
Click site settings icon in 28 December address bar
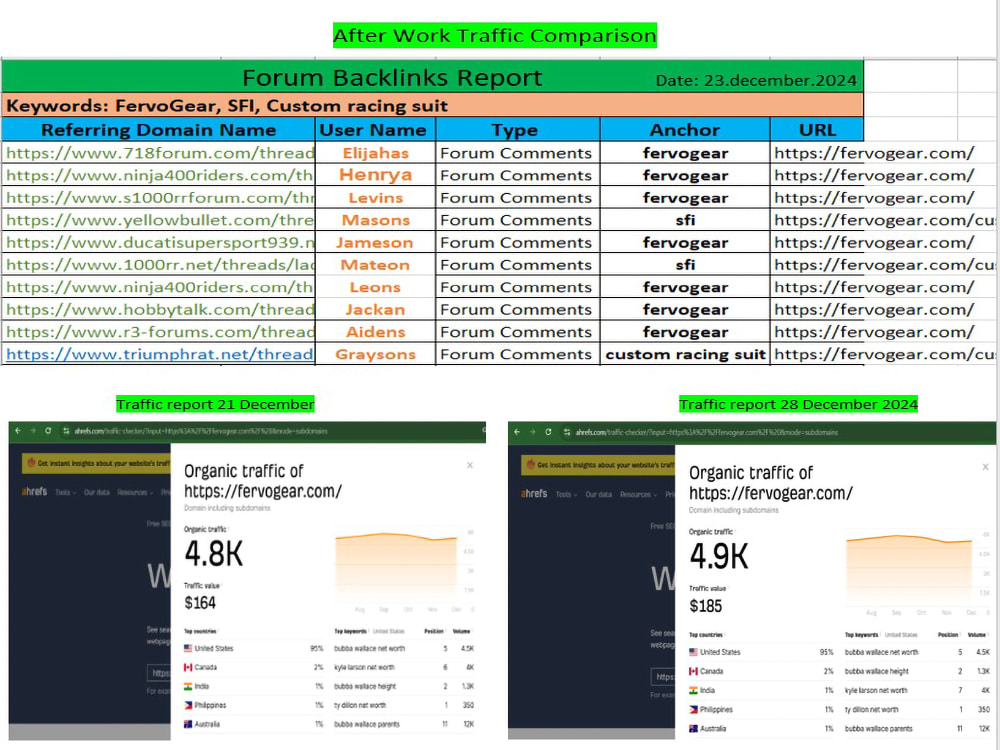coord(567,432)
